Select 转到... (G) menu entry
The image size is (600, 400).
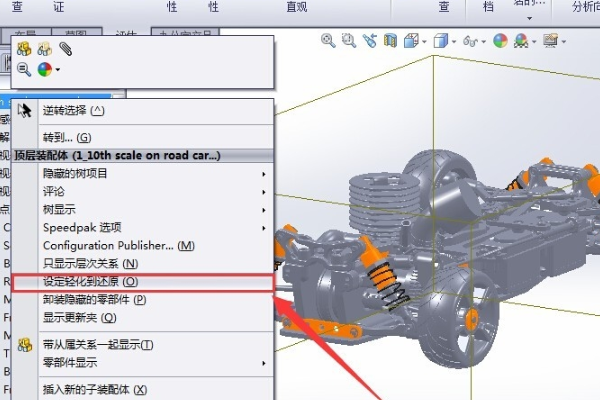coord(143,137)
